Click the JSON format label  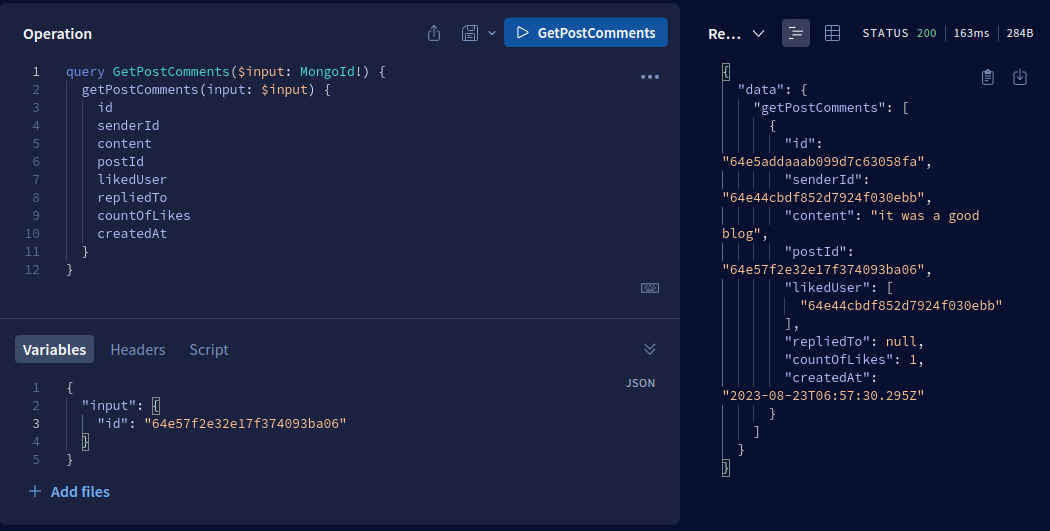coord(640,383)
